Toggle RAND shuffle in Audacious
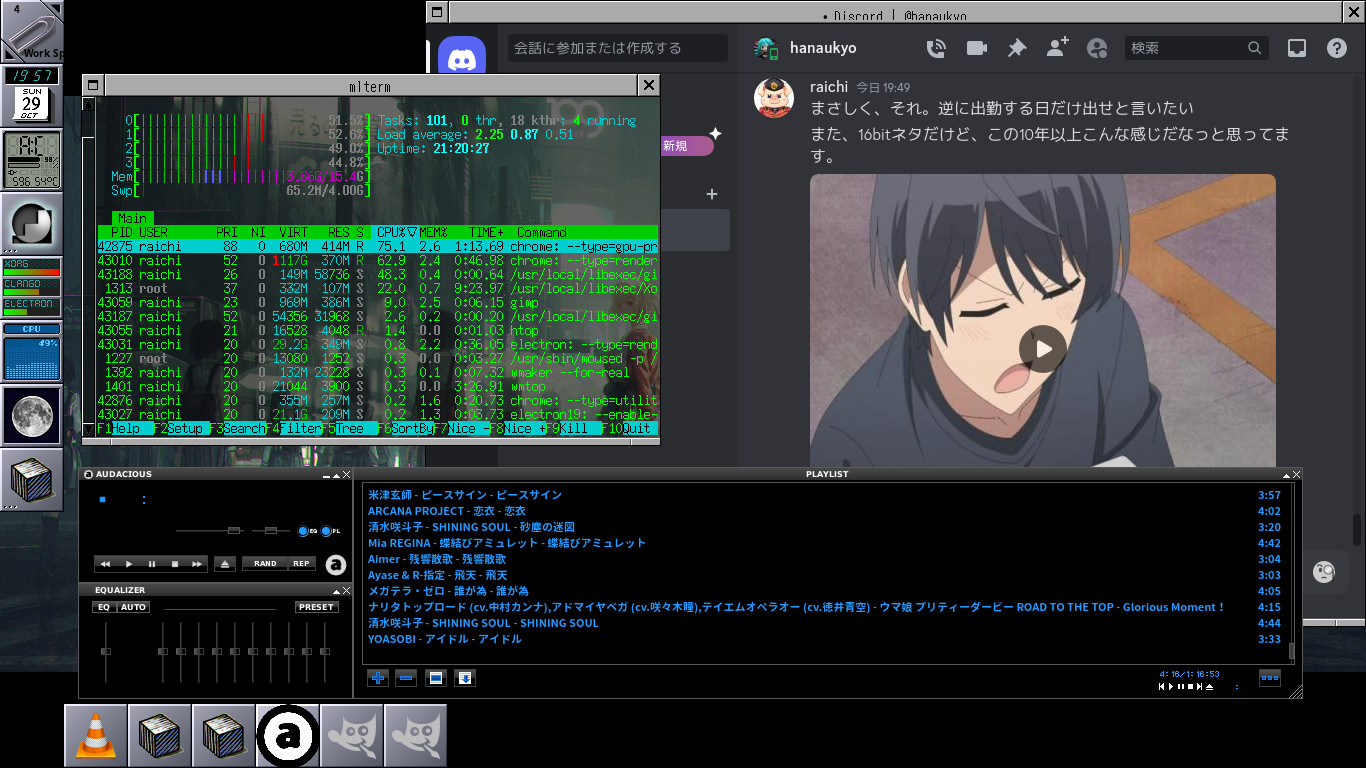The height and width of the screenshot is (768, 1366). pos(265,564)
